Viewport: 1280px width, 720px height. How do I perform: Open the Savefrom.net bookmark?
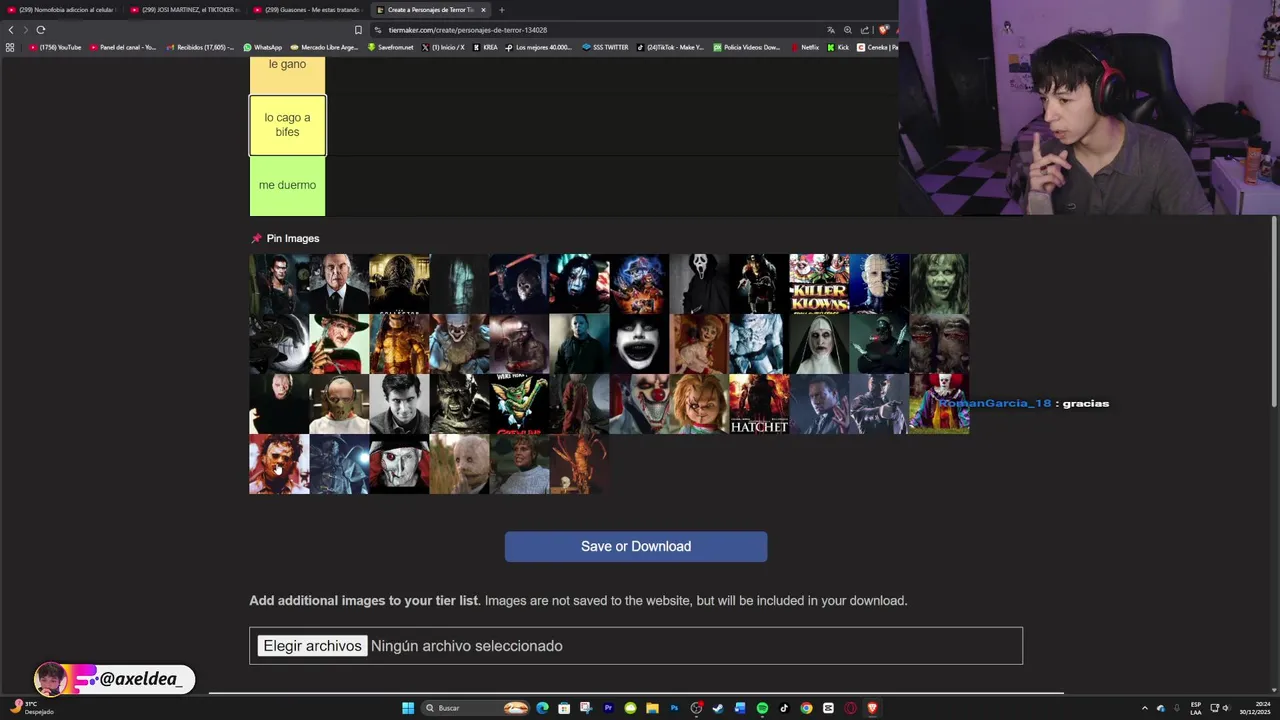point(391,47)
